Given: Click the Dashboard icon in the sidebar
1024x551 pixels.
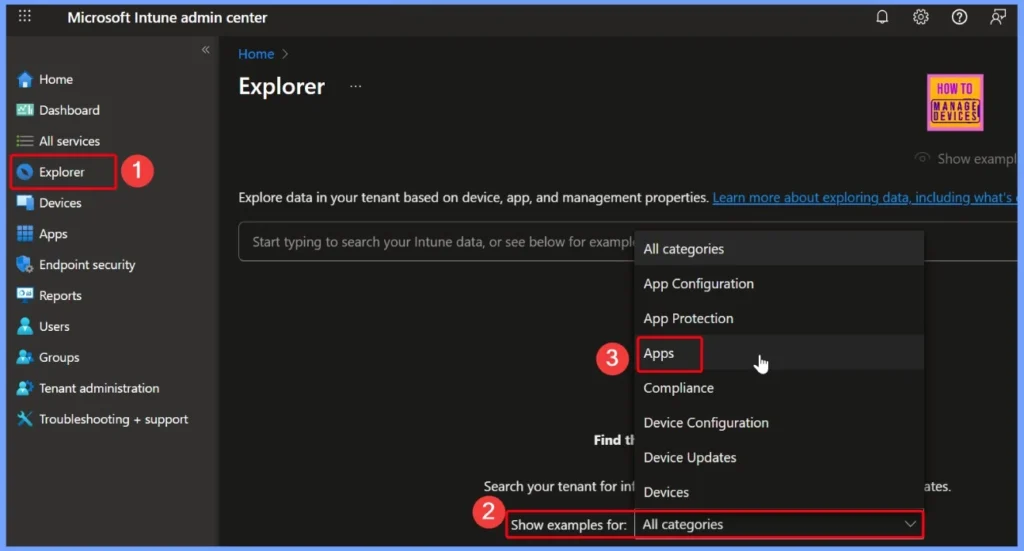Looking at the screenshot, I should pos(25,110).
